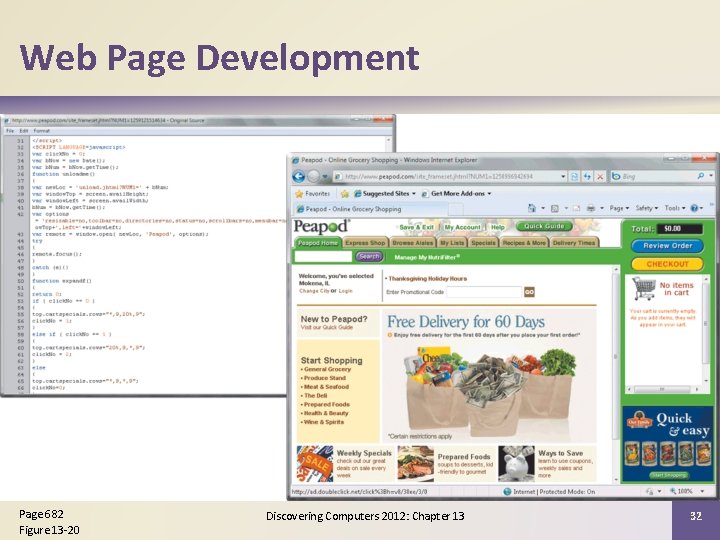
Task: Click the Refresh icon beside the address bar
Action: click(x=587, y=176)
